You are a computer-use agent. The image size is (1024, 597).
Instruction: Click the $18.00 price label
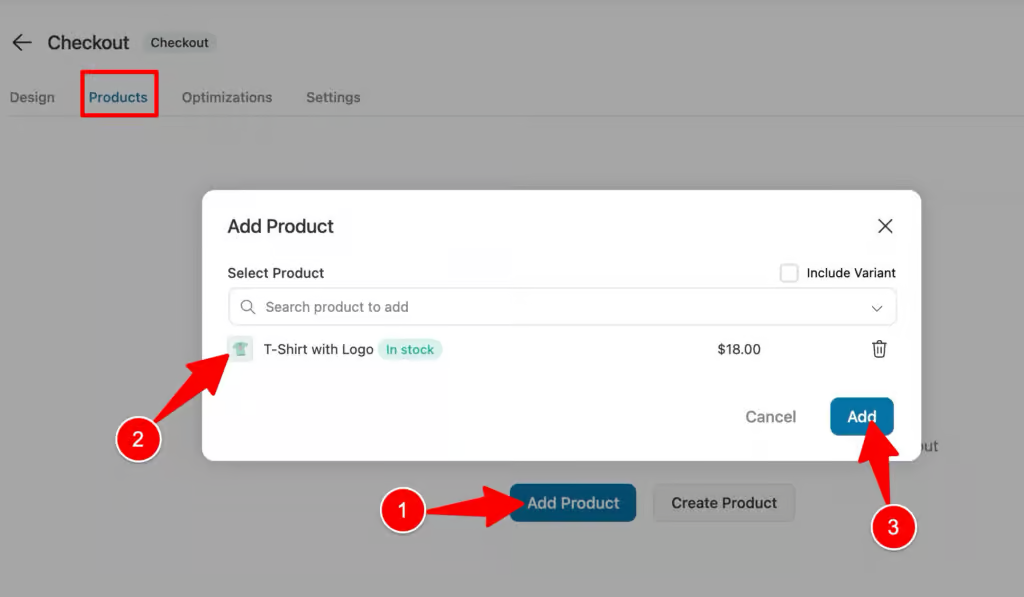tap(739, 349)
